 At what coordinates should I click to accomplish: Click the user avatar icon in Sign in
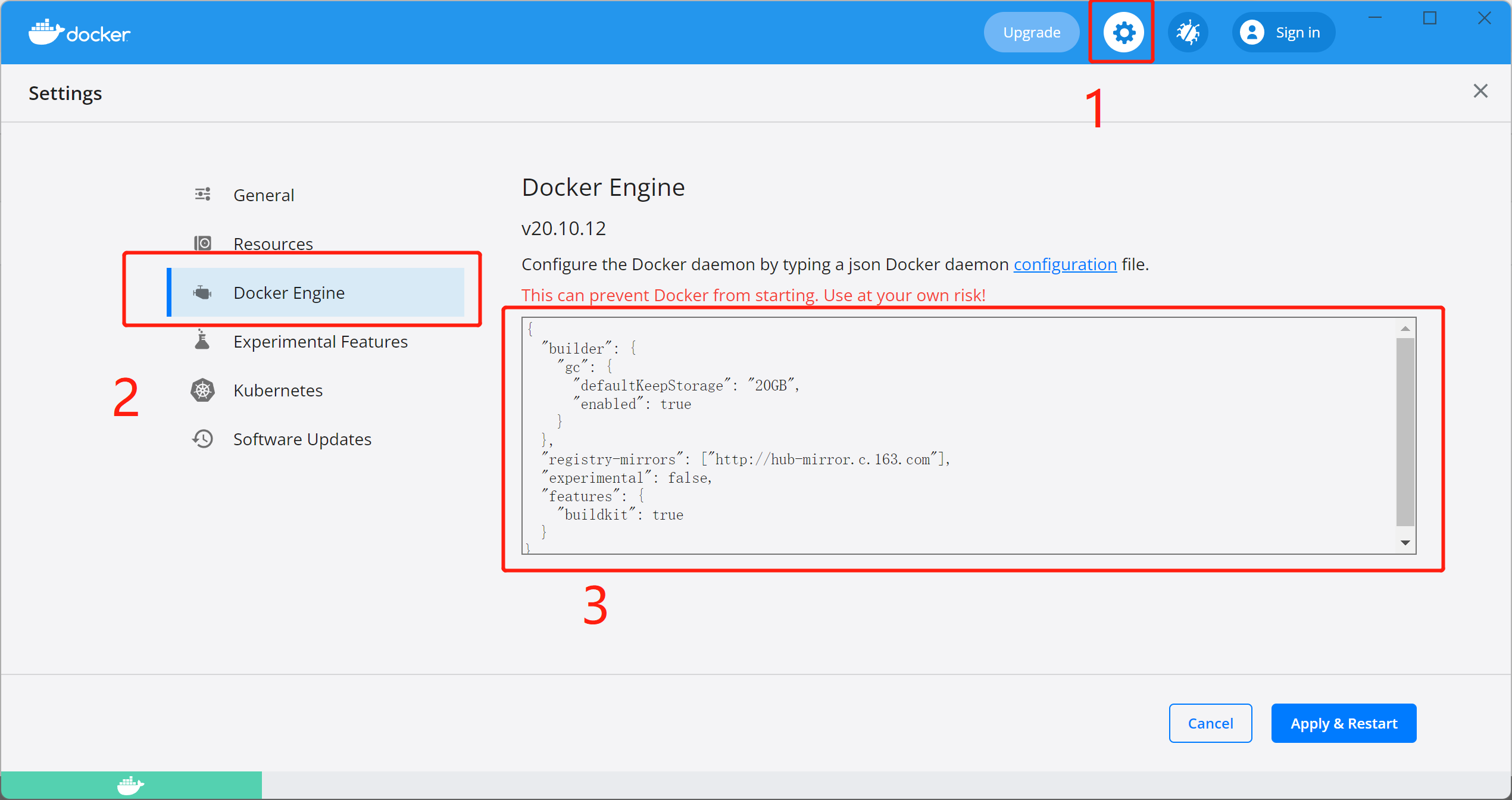pyautogui.click(x=1252, y=33)
